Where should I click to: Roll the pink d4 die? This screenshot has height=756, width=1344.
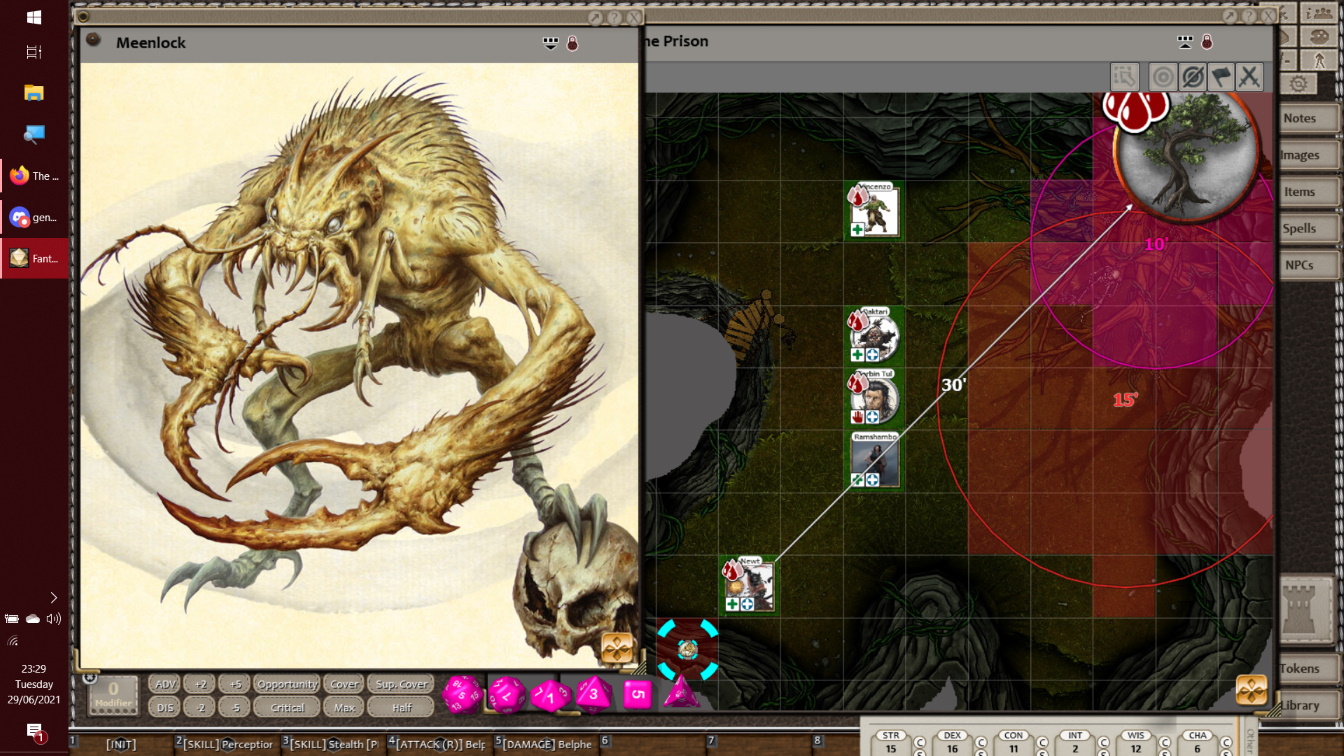pos(681,693)
